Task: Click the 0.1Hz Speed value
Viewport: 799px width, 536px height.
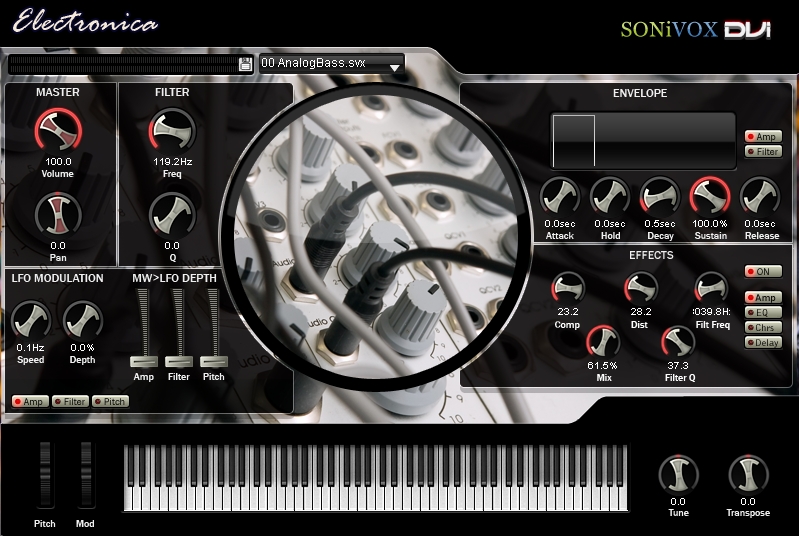Action: [31, 347]
